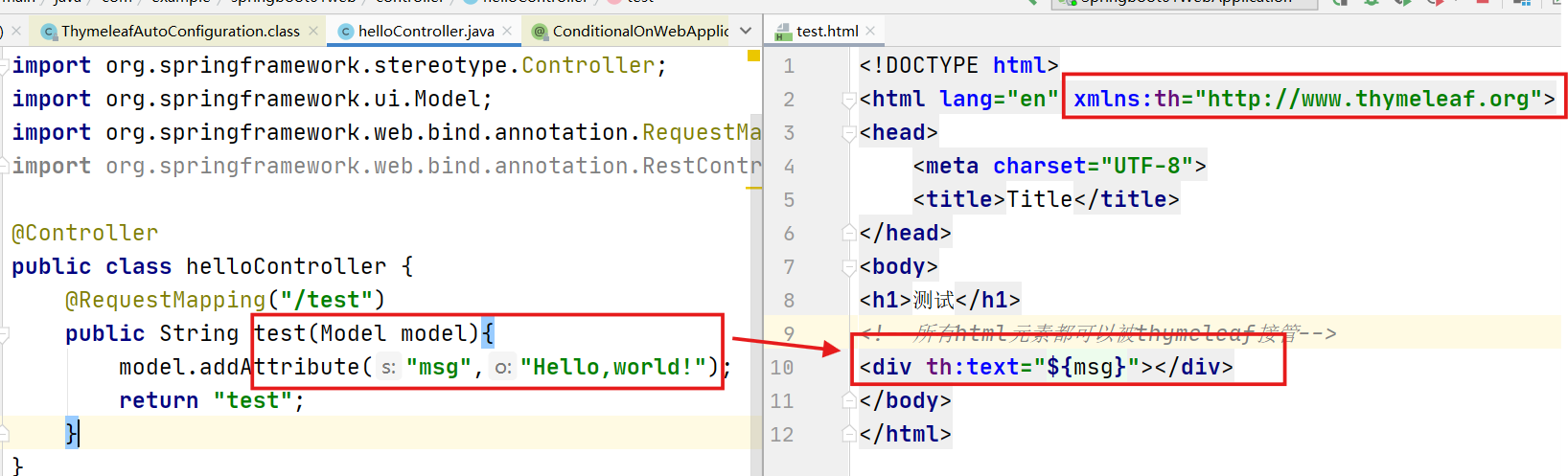Click line number 10 in test.html gutter
The image size is (1568, 476).
click(x=782, y=368)
